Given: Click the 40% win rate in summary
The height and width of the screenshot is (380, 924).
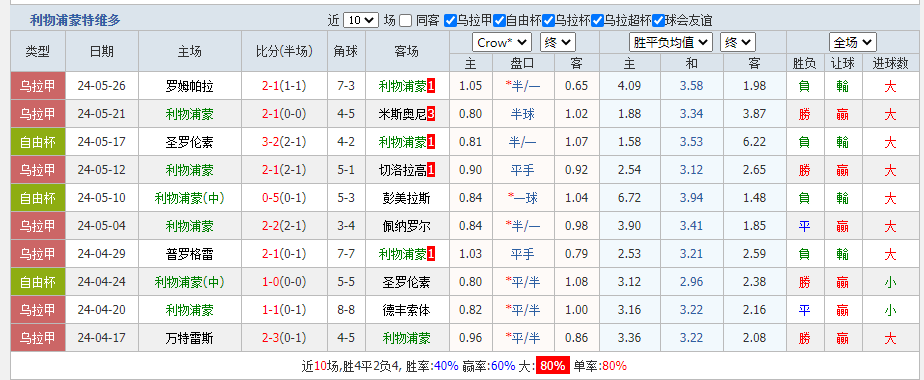Looking at the screenshot, I should click(446, 366).
